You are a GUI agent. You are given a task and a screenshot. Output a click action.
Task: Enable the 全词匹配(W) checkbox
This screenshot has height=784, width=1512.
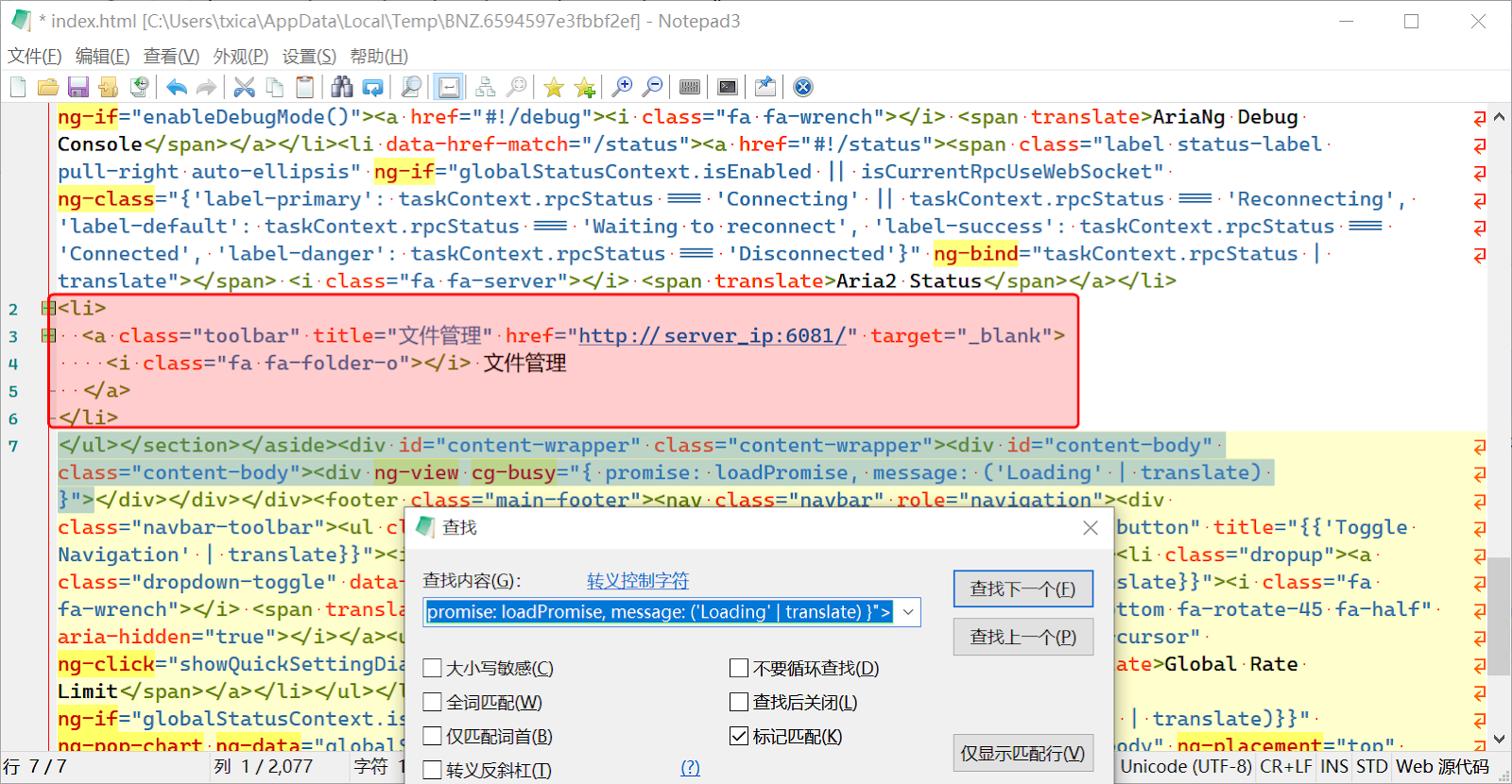coord(433,703)
